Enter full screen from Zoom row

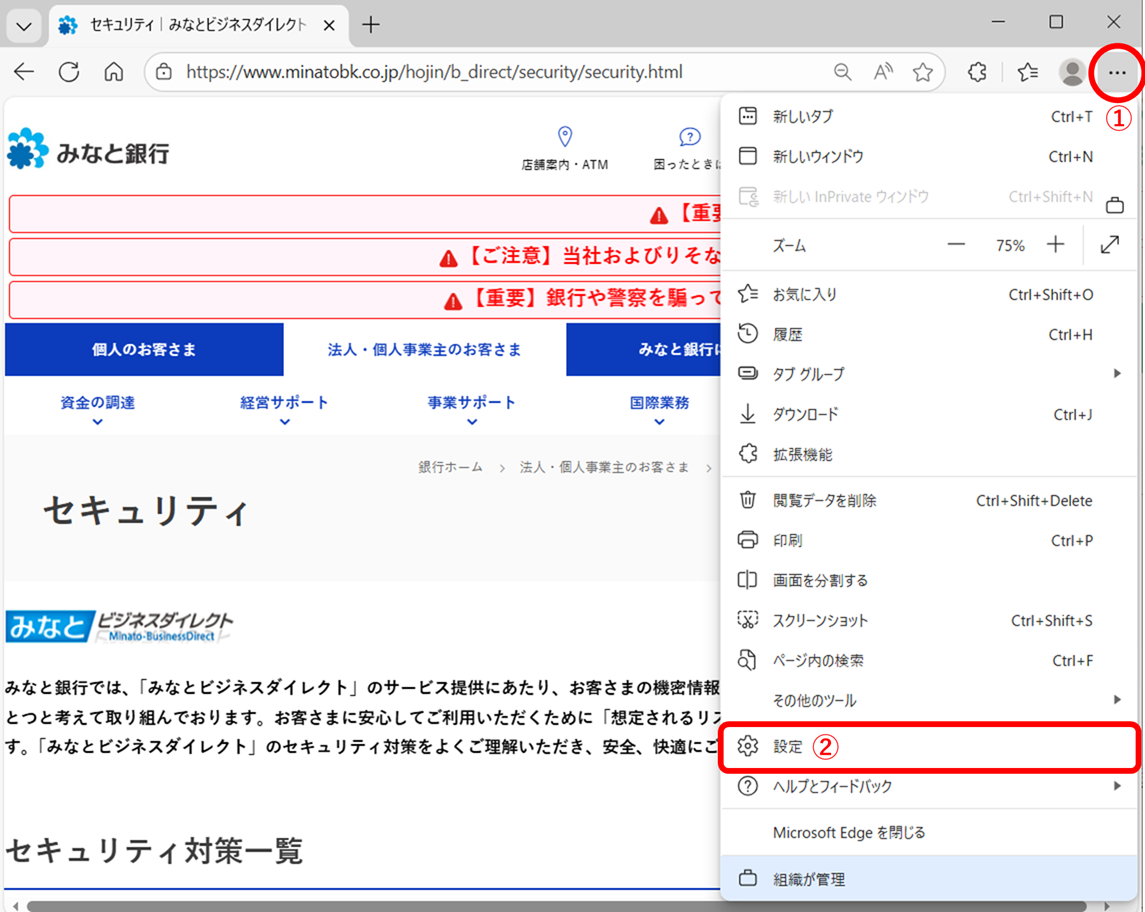pos(1110,245)
